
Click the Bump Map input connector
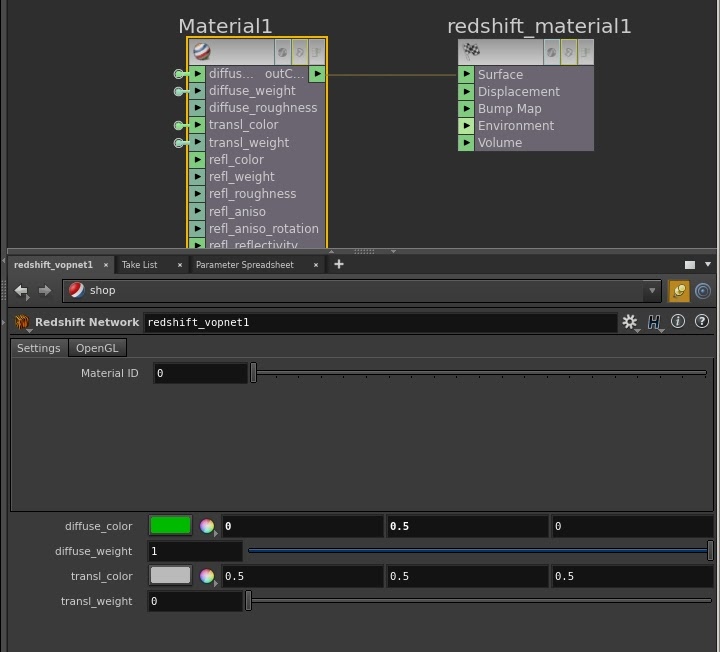click(466, 108)
